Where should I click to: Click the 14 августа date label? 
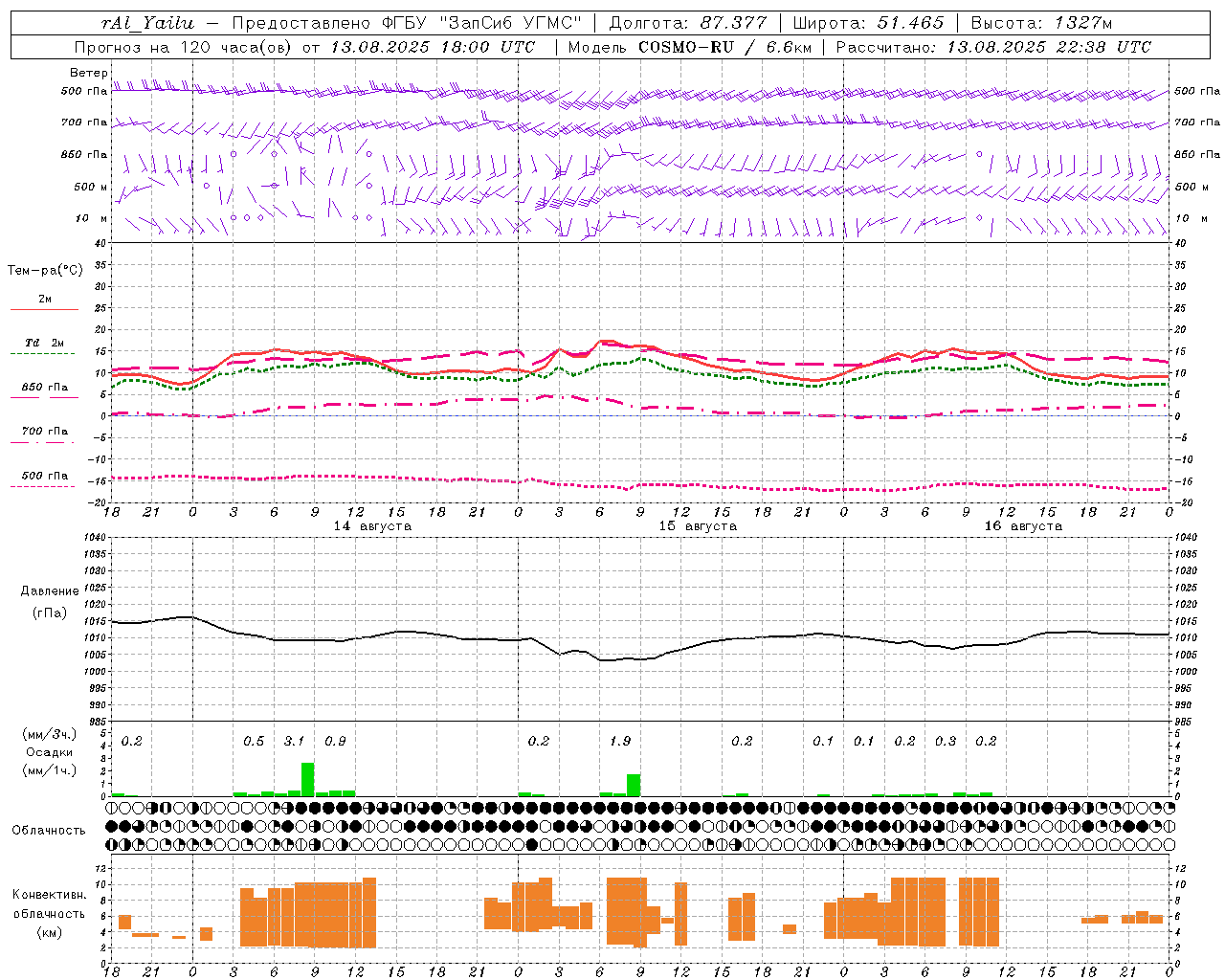coord(372,526)
